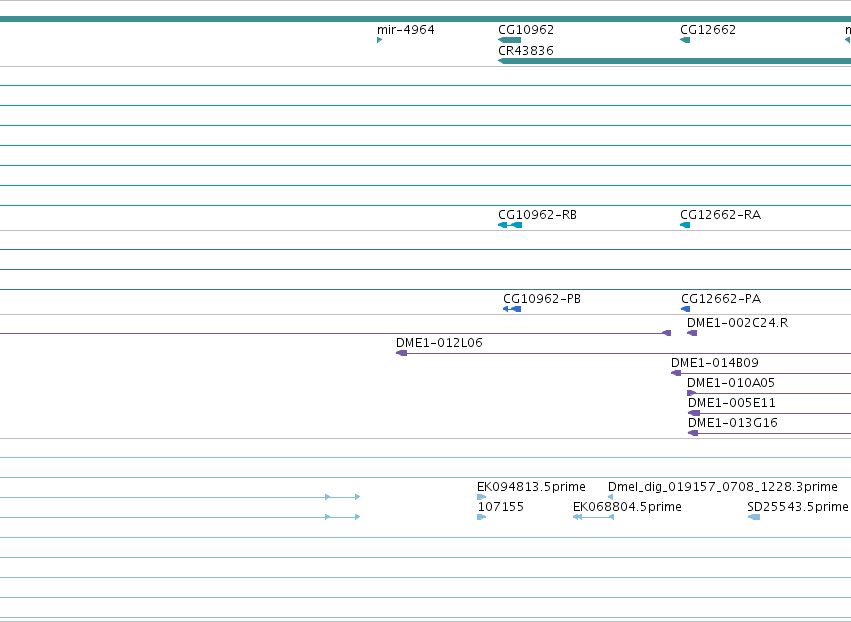Select the DME1-010A05 clone label
Image resolution: width=851 pixels, height=622 pixels.
coord(731,383)
